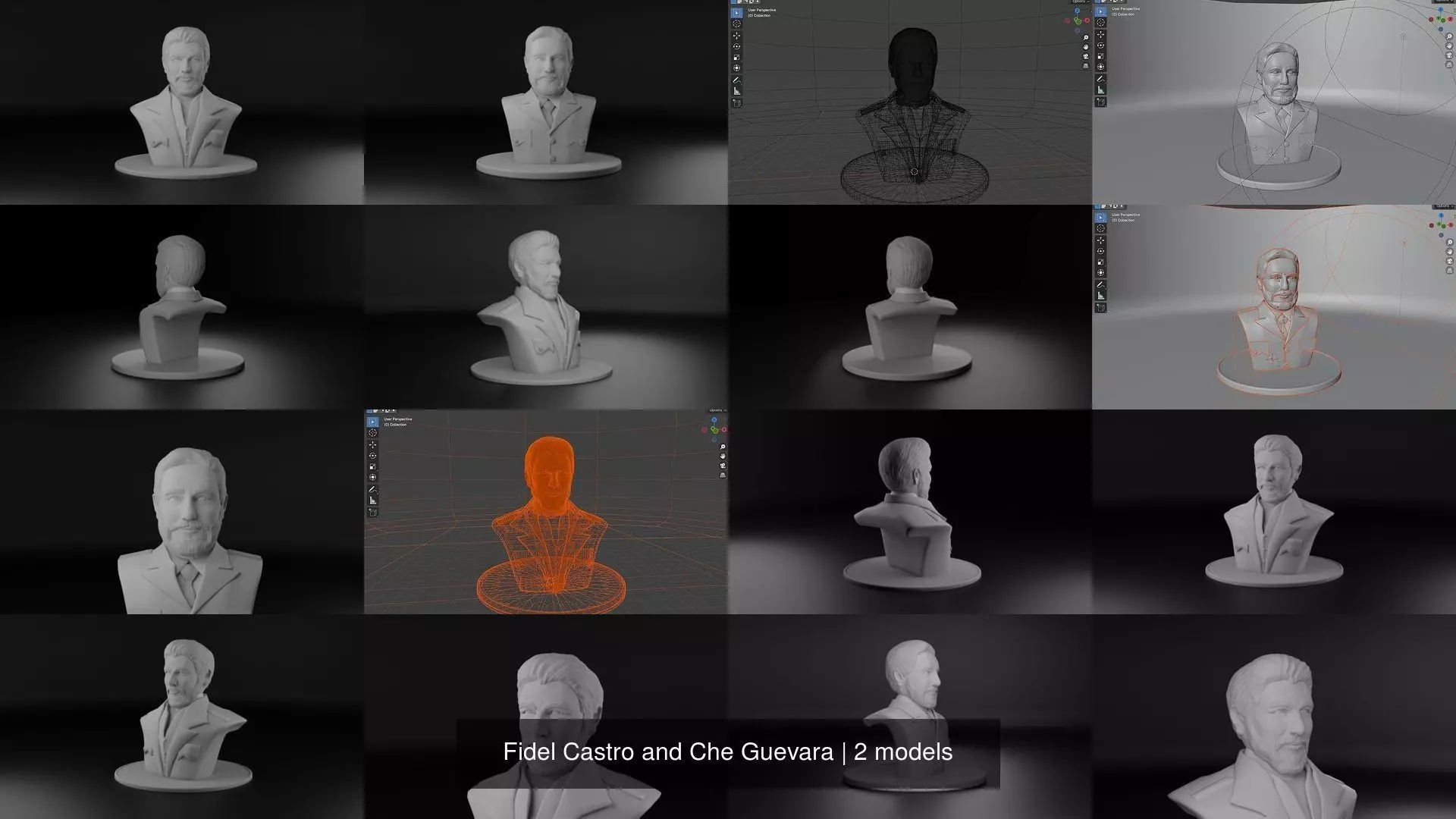The image size is (1456, 819).
Task: Open Options dropdown in dark wireframe viewport
Action: pyautogui.click(x=1081, y=2)
